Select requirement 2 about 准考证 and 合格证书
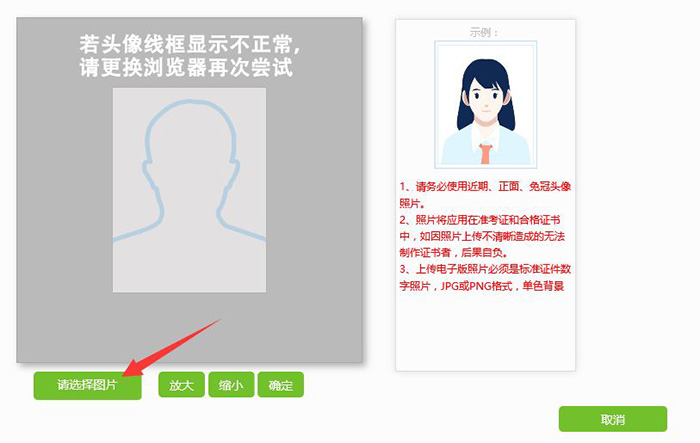 tap(482, 236)
